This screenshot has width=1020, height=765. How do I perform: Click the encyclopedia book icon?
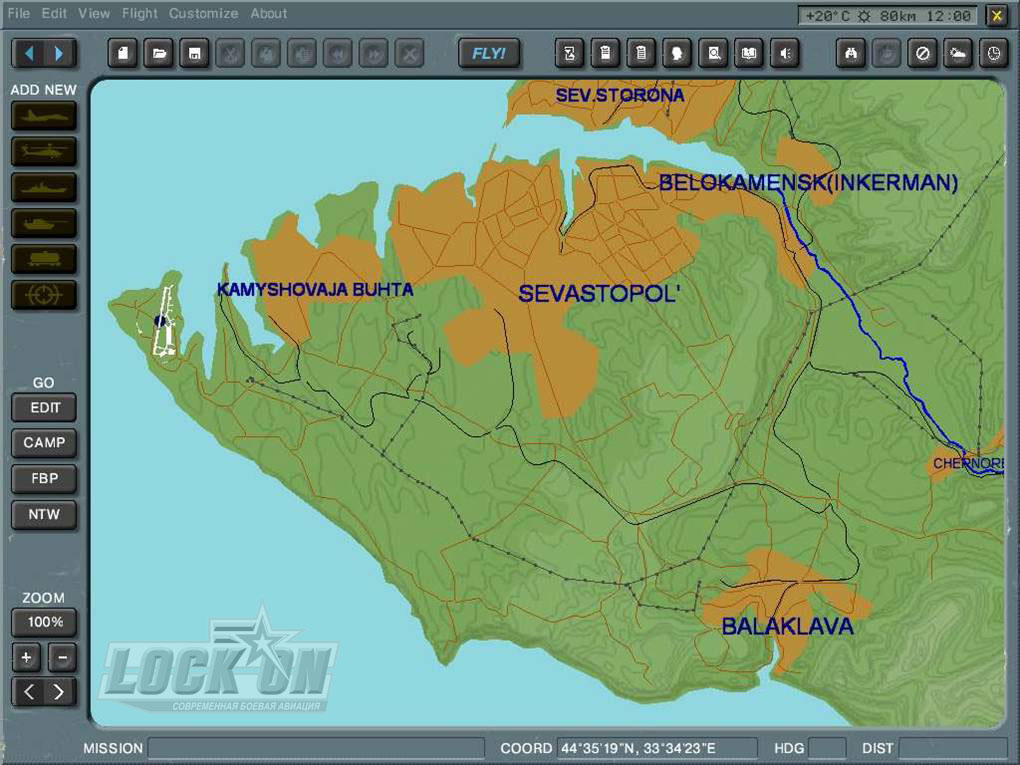749,53
